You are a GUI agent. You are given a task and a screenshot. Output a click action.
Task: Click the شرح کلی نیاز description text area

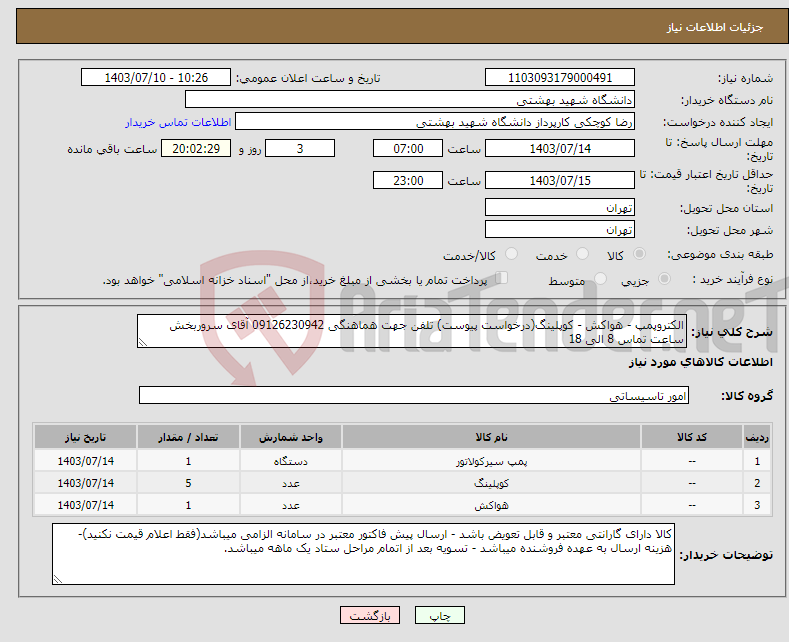(x=412, y=331)
